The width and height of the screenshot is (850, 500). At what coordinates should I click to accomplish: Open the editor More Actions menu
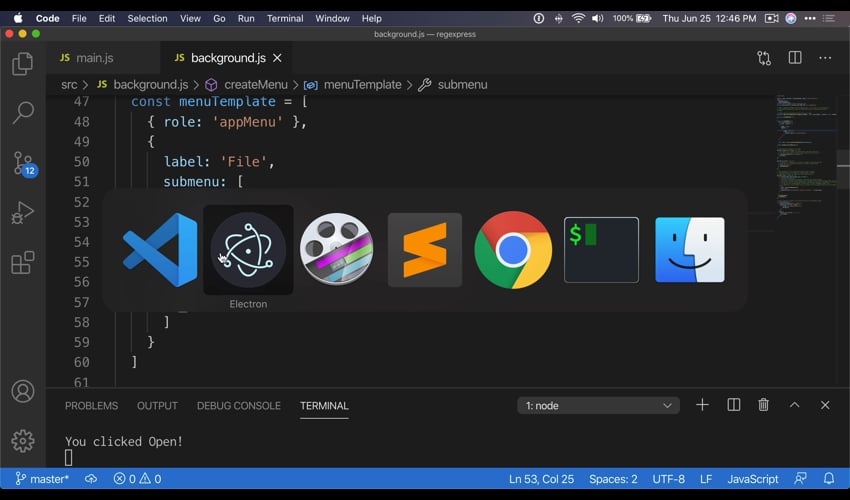pyautogui.click(x=825, y=58)
